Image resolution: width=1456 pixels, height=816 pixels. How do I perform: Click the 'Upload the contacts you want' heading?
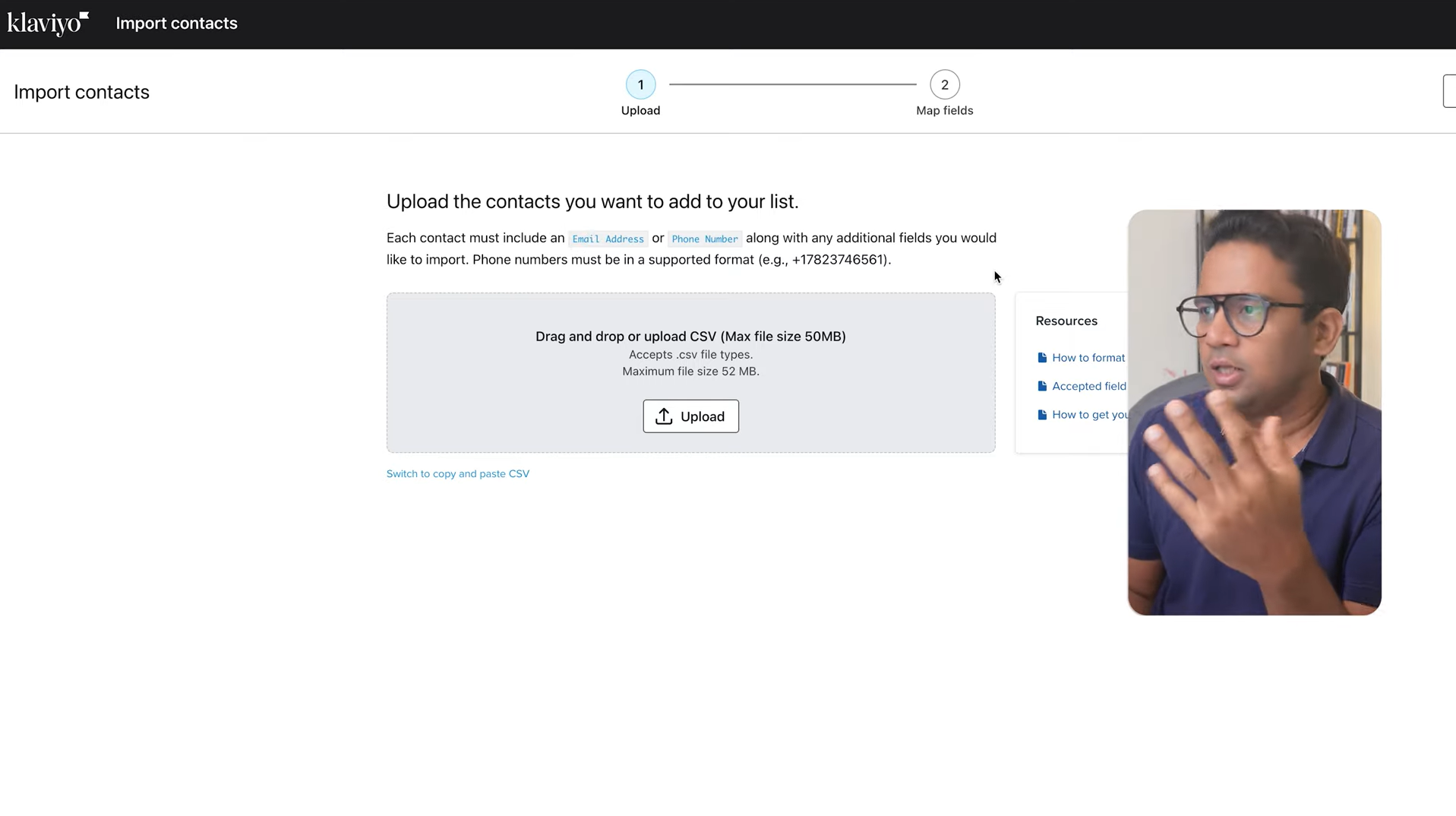[x=592, y=201]
